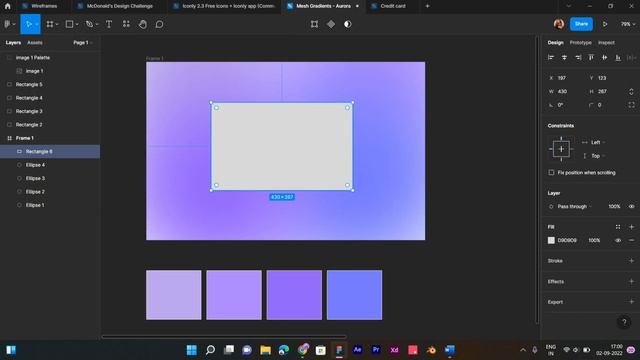This screenshot has height=360, width=640.
Task: Open fill styles icon
Action: pos(618,227)
